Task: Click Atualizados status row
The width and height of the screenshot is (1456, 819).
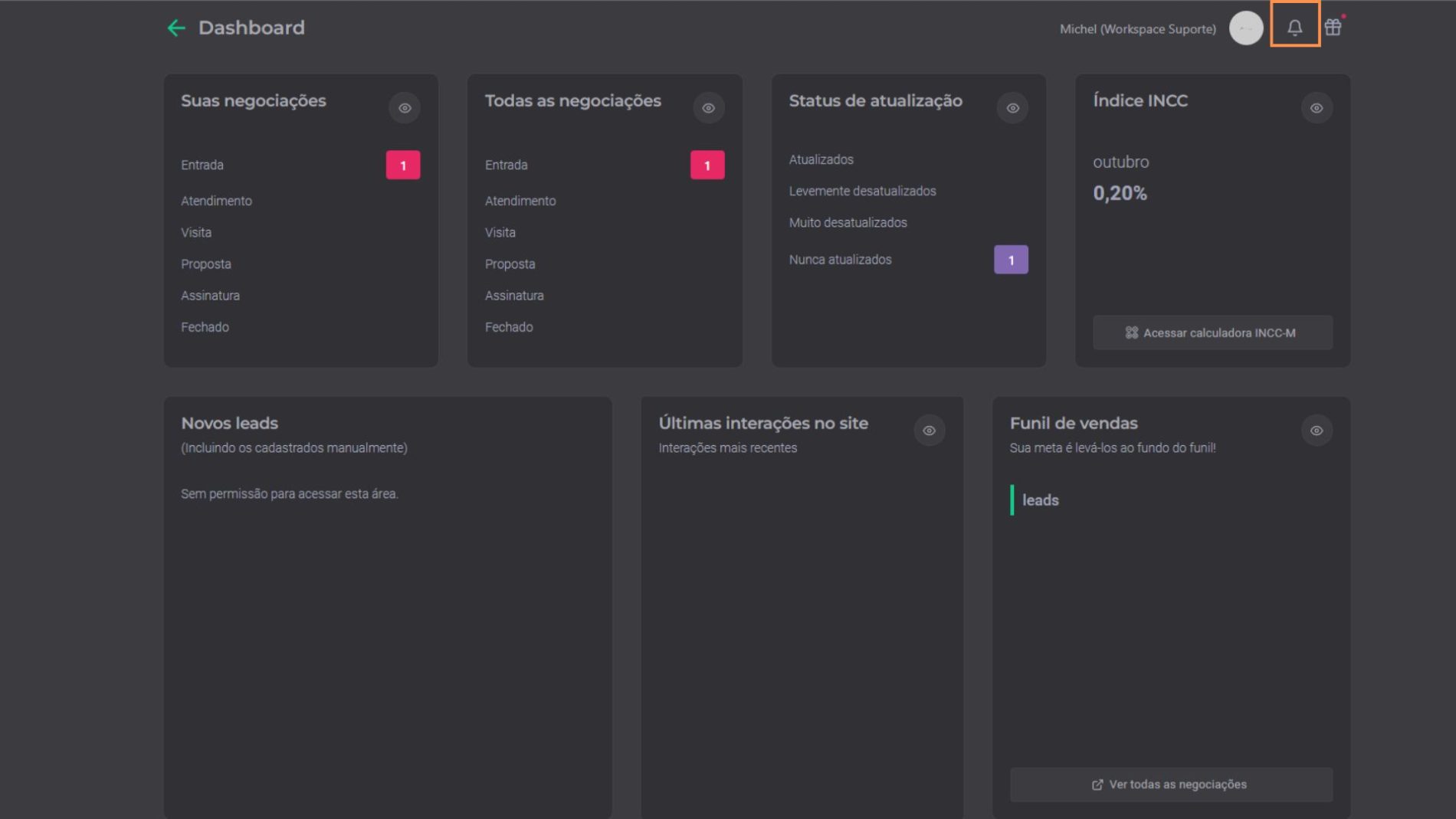Action: coord(821,159)
